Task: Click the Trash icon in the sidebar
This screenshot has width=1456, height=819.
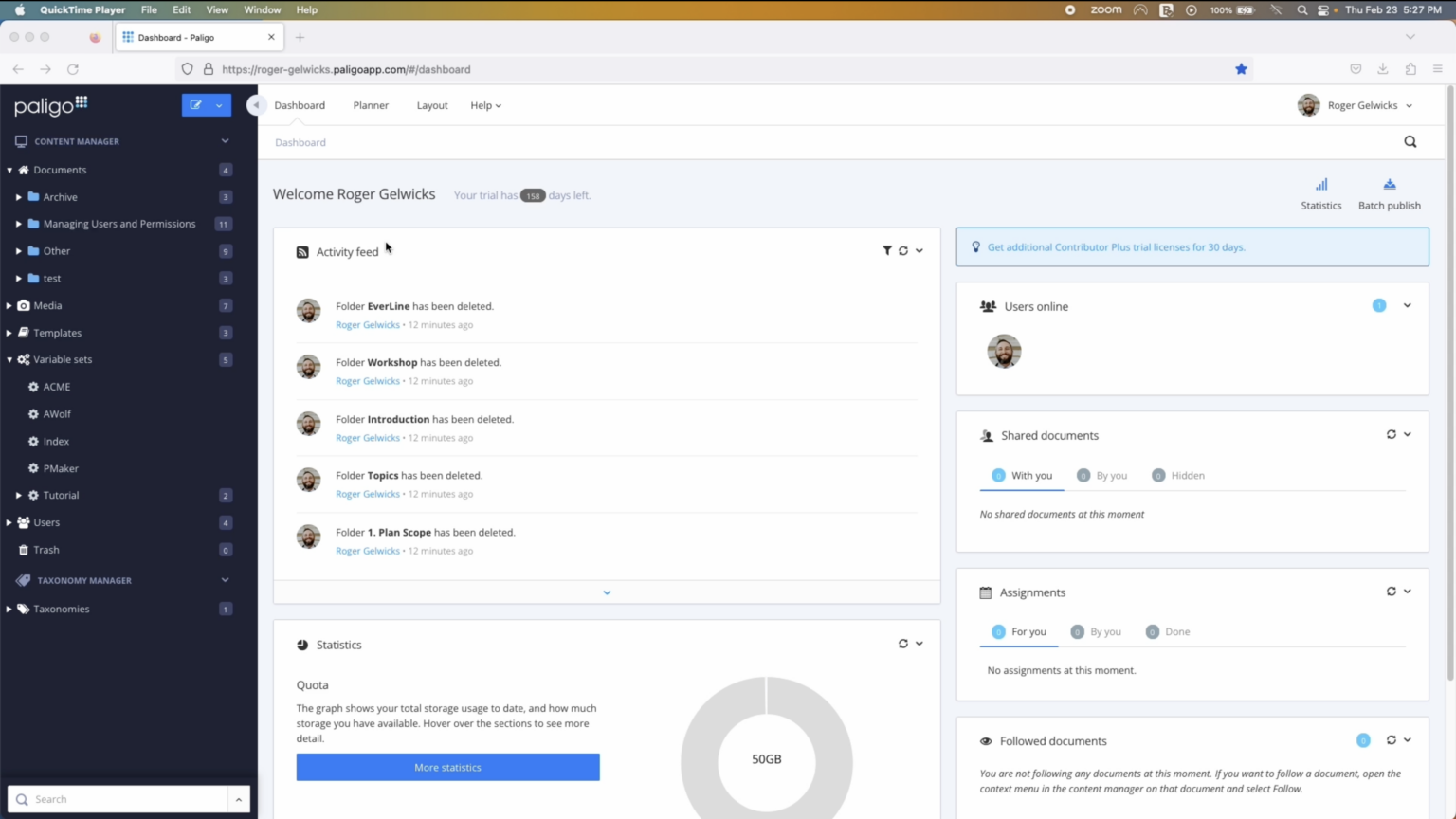Action: click(24, 550)
